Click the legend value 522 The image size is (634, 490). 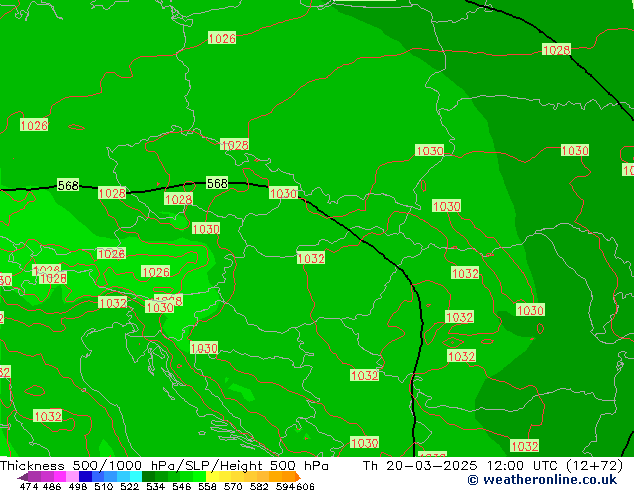(129, 486)
